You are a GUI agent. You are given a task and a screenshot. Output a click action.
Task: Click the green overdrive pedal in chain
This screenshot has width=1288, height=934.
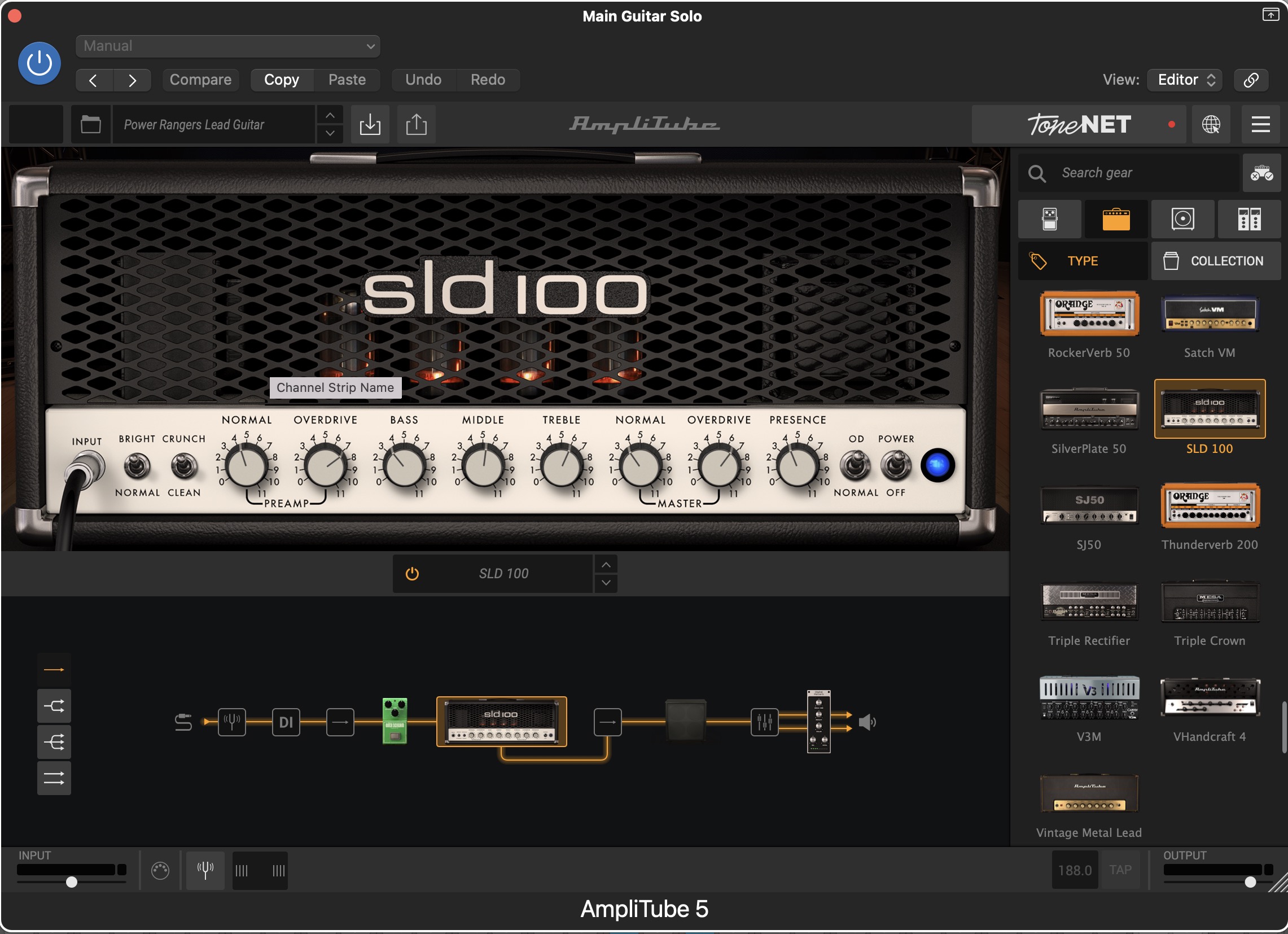(395, 721)
